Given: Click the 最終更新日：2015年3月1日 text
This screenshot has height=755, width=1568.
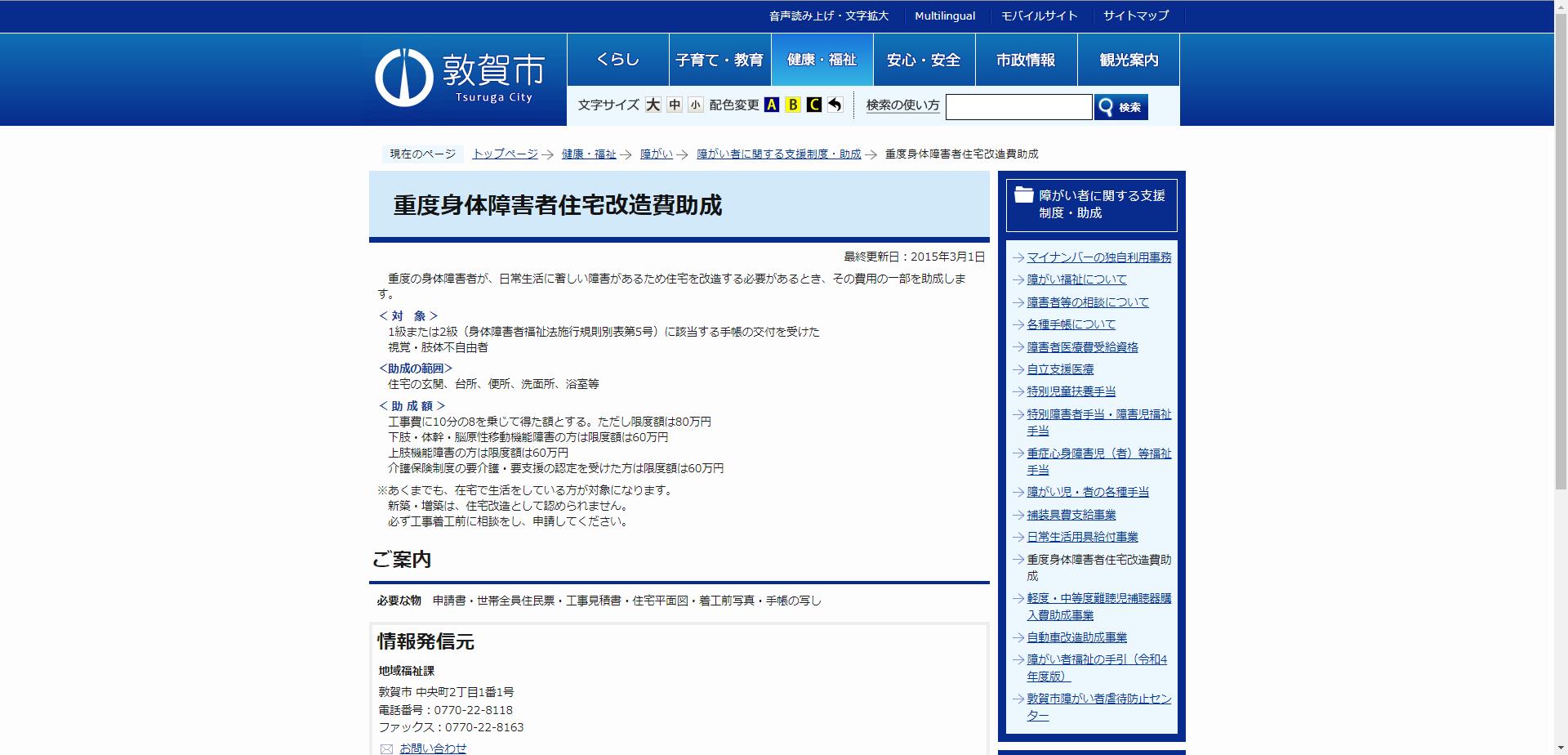Looking at the screenshot, I should coord(914,257).
